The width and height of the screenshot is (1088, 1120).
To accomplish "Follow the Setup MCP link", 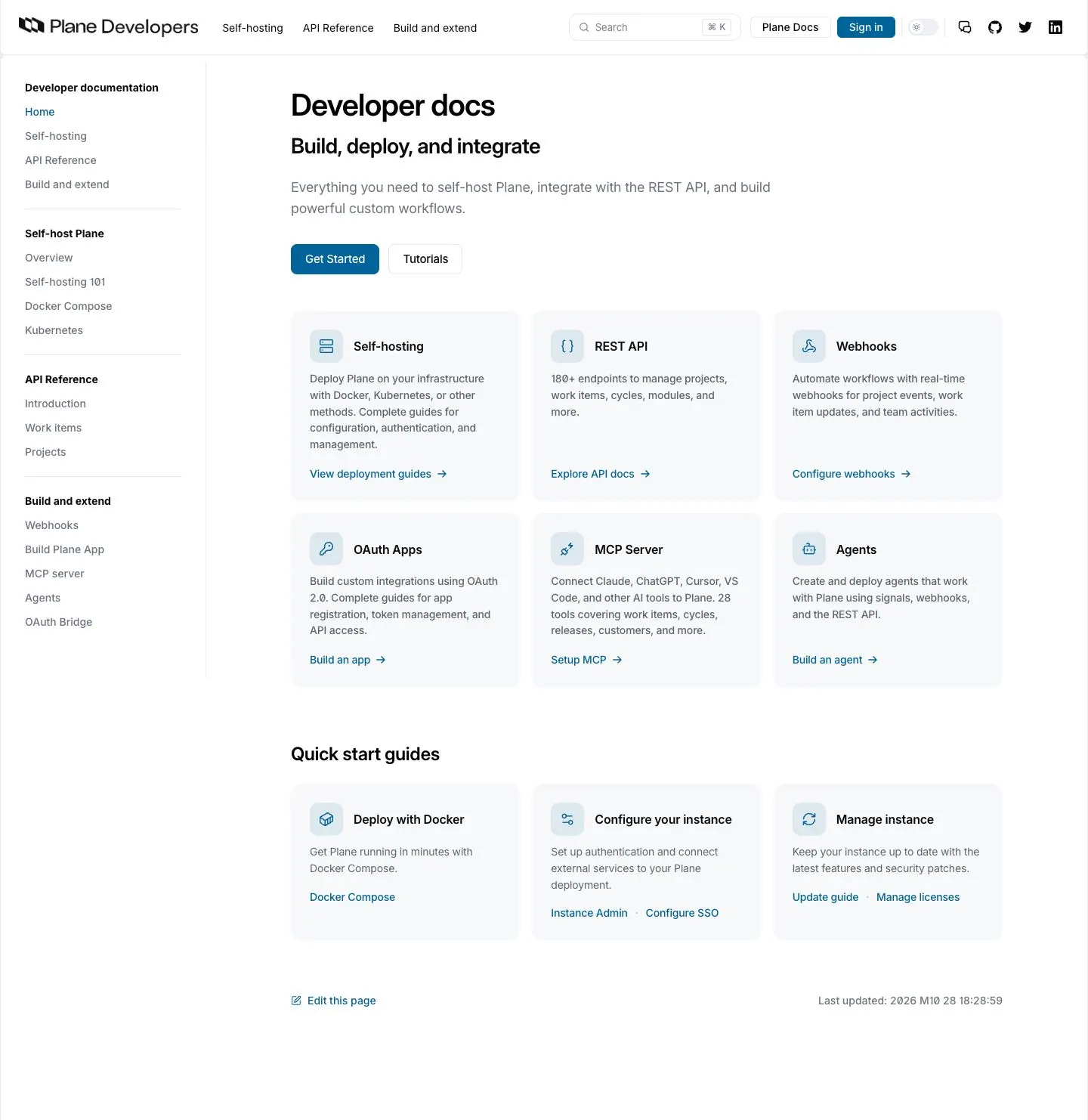I will point(586,660).
